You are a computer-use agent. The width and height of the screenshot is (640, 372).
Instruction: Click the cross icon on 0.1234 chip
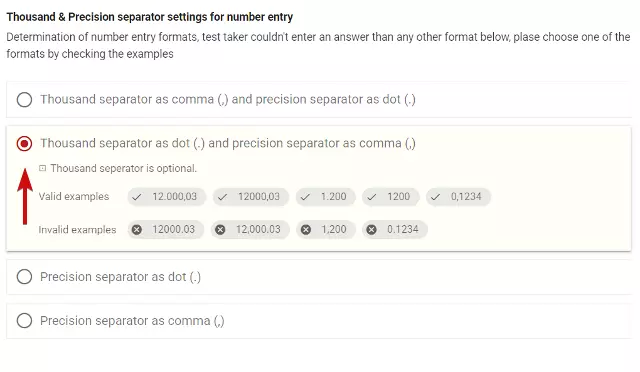click(x=371, y=230)
